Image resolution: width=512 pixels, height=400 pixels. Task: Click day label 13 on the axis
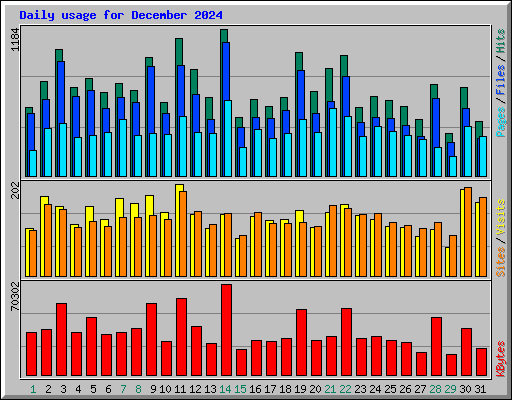210,389
